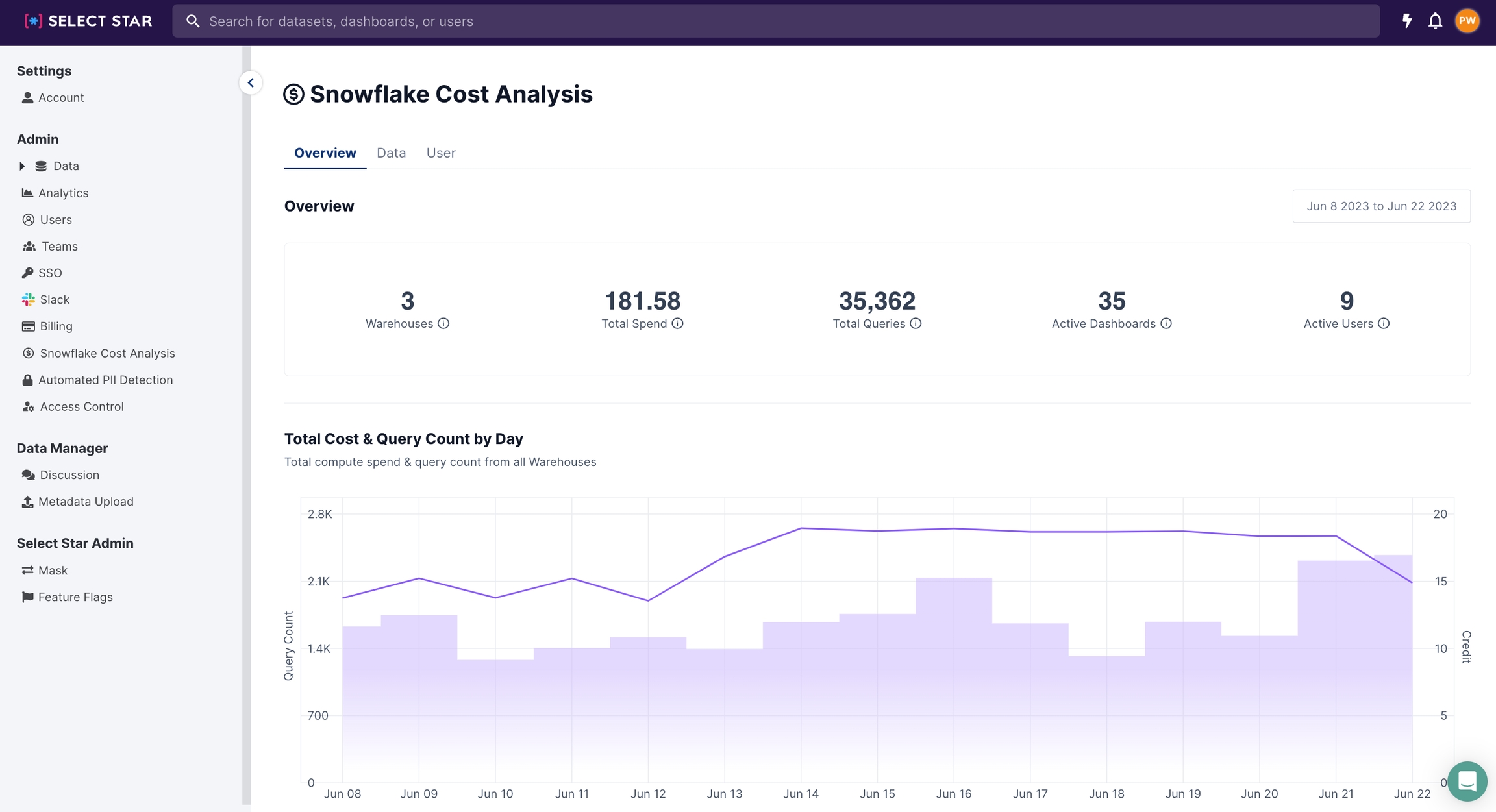Switch to the User tab
Viewport: 1496px width, 812px height.
(441, 153)
